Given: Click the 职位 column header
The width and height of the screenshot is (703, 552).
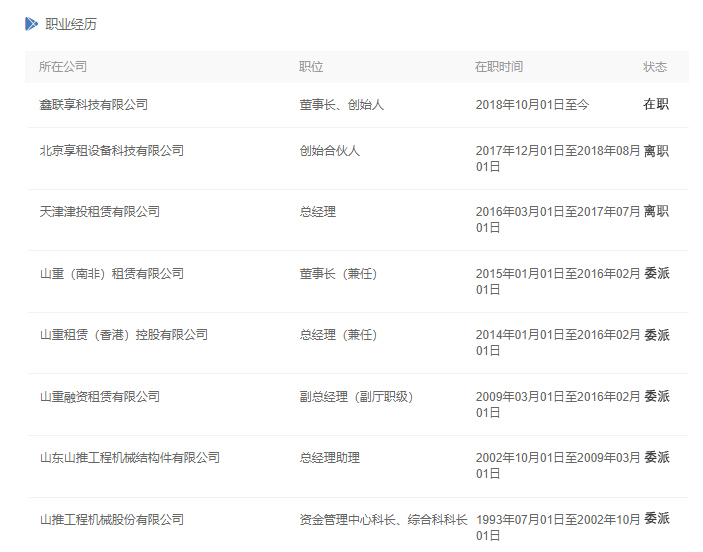Looking at the screenshot, I should click(x=311, y=67).
